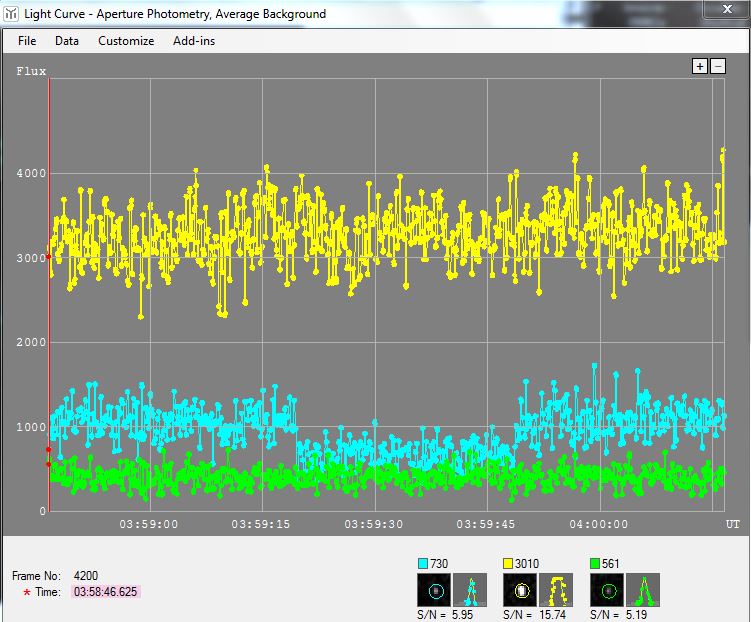Viewport: 751px width, 622px height.
Task: Open the Customize menu
Action: coord(126,41)
